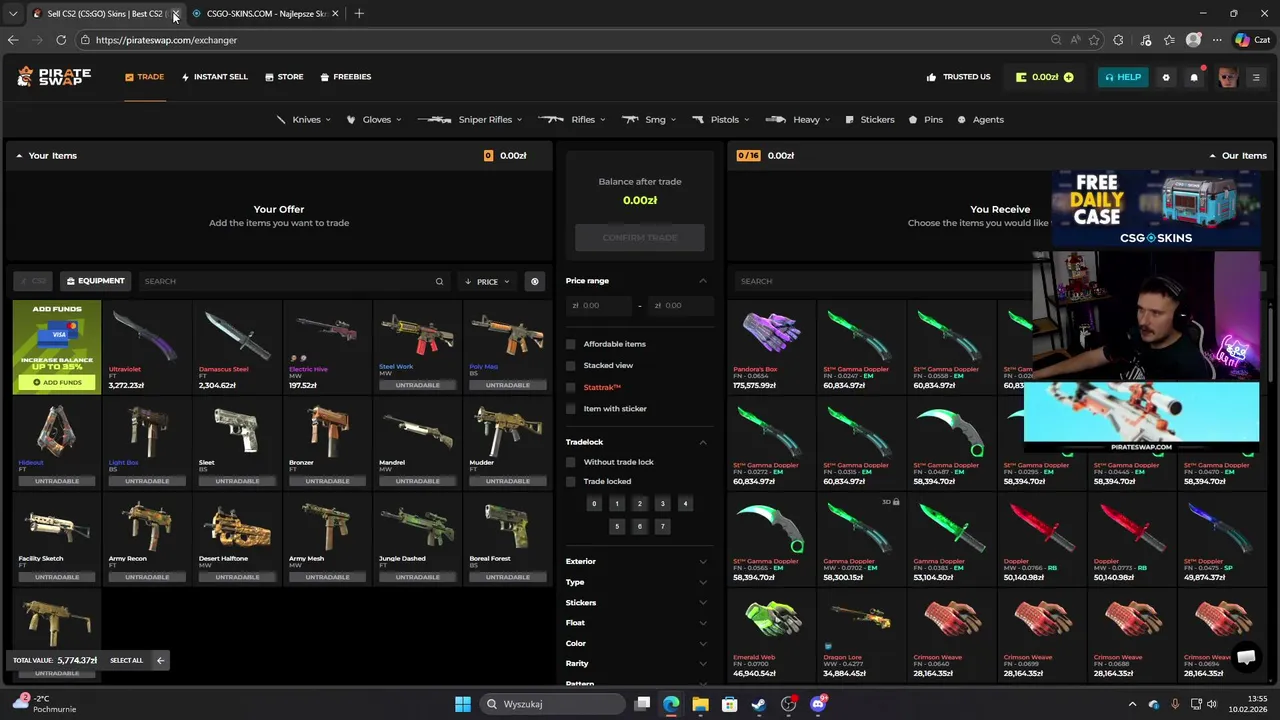This screenshot has width=1280, height=720.
Task: Expand the Float filter section
Action: click(639, 623)
